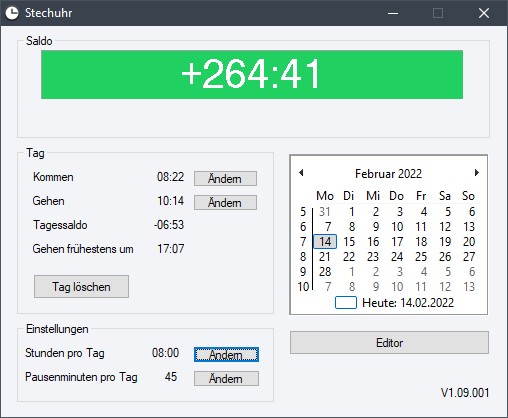Click the Kommen time value 08:22
Viewport: 508px width, 418px height.
pyautogui.click(x=170, y=177)
